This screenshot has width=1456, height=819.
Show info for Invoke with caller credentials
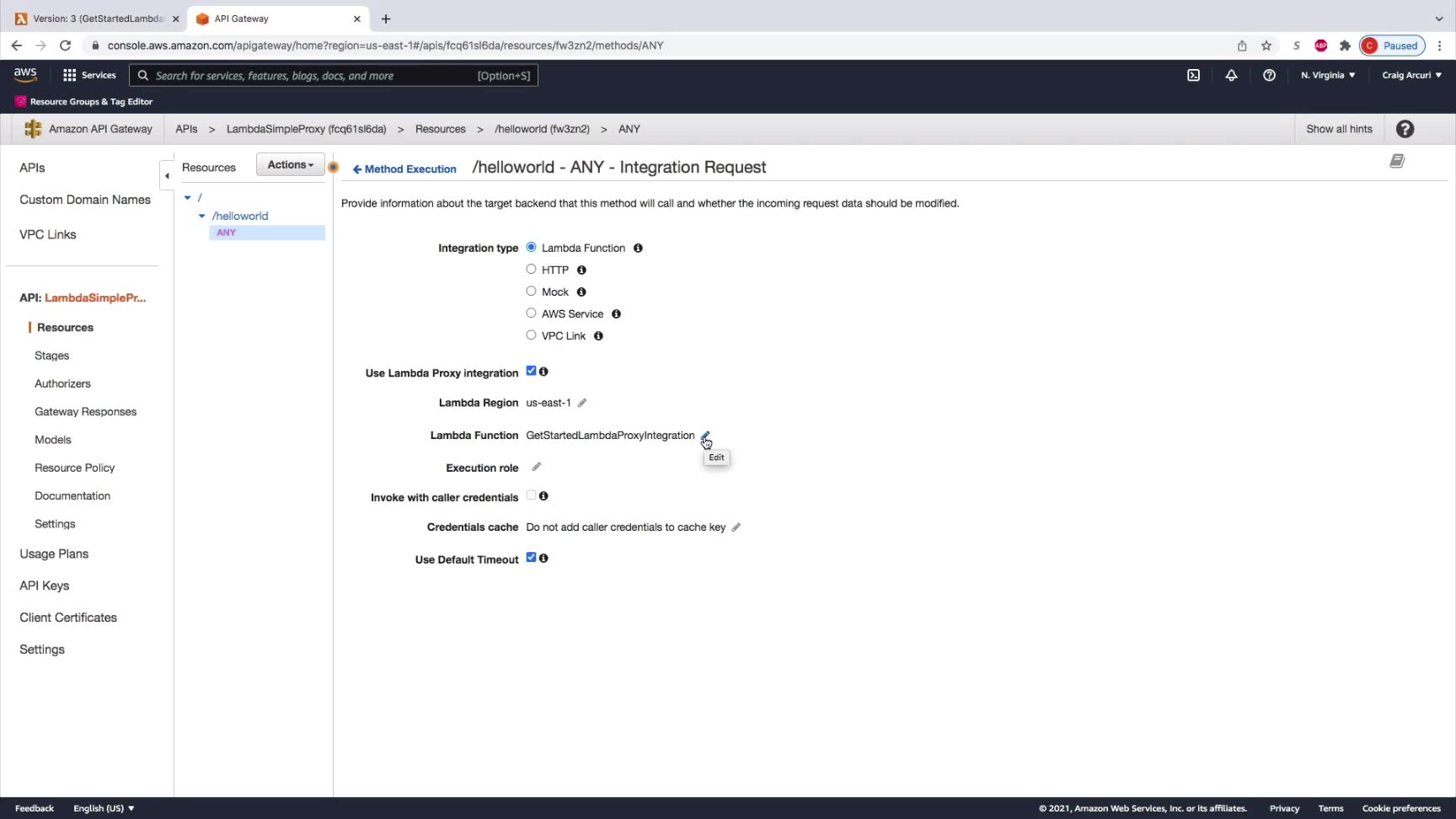(x=543, y=496)
